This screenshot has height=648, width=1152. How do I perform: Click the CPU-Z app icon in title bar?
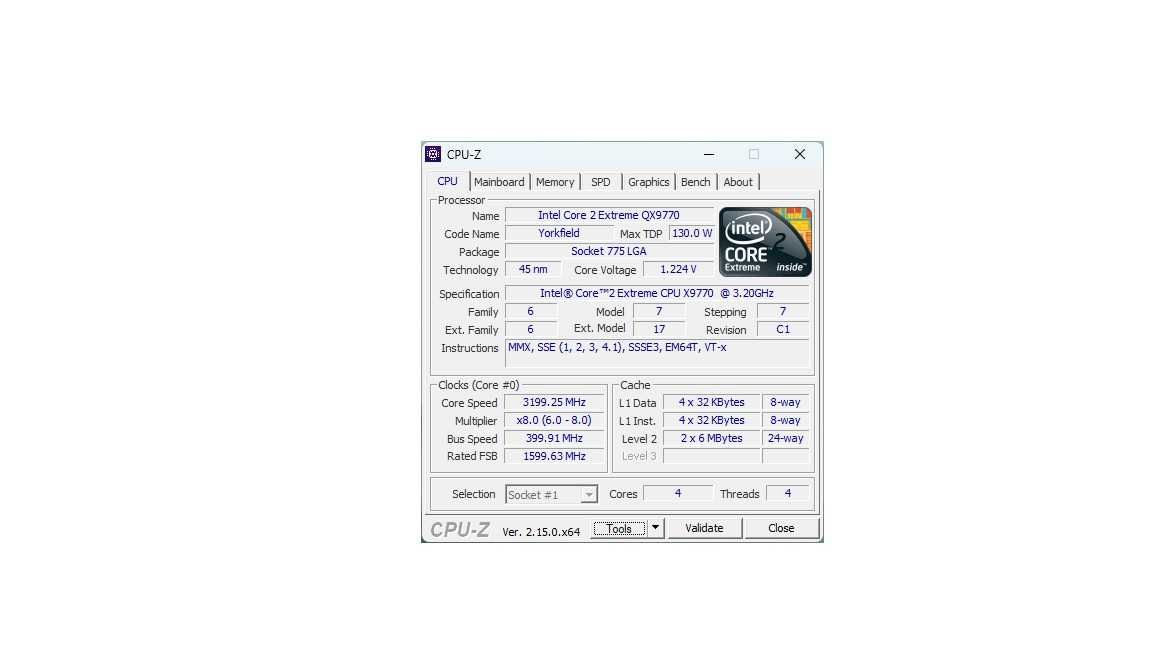point(433,154)
